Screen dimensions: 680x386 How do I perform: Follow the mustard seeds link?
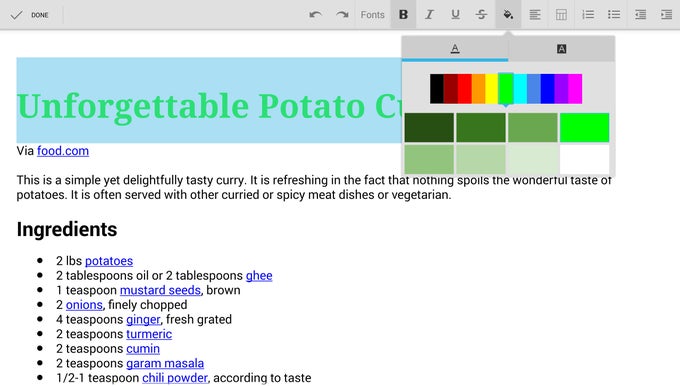coord(160,290)
